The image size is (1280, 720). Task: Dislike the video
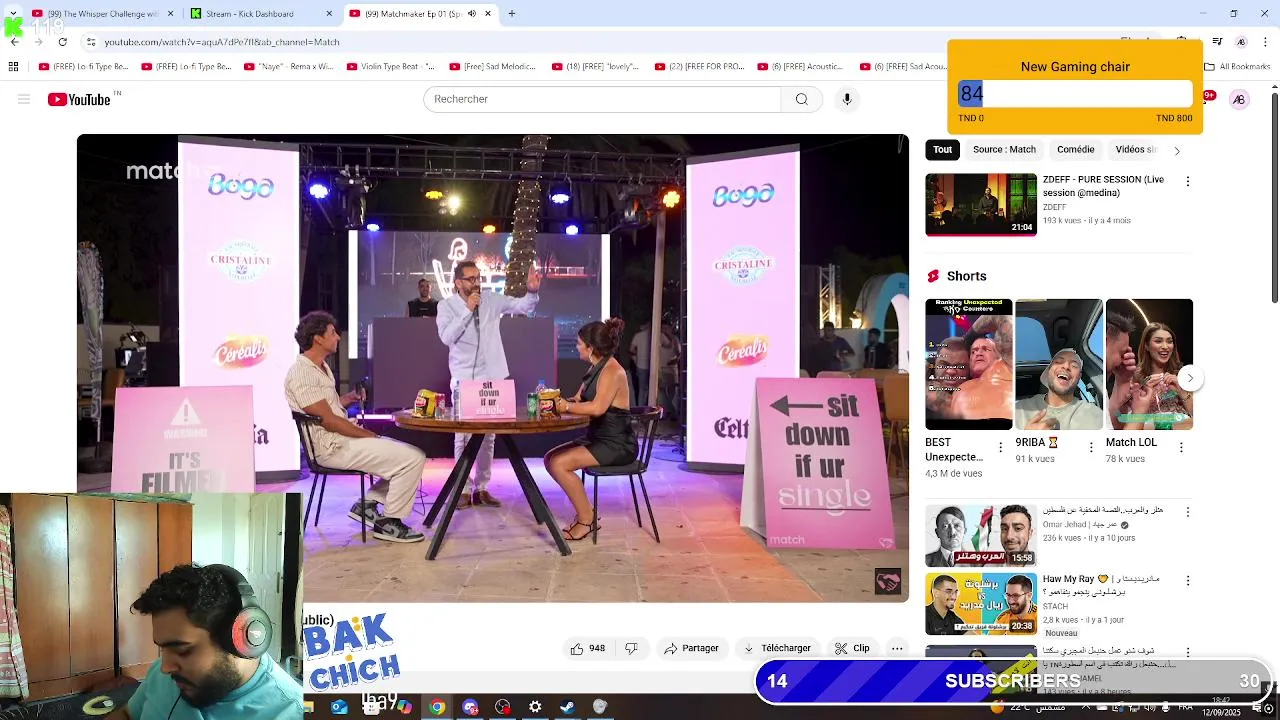[631, 648]
